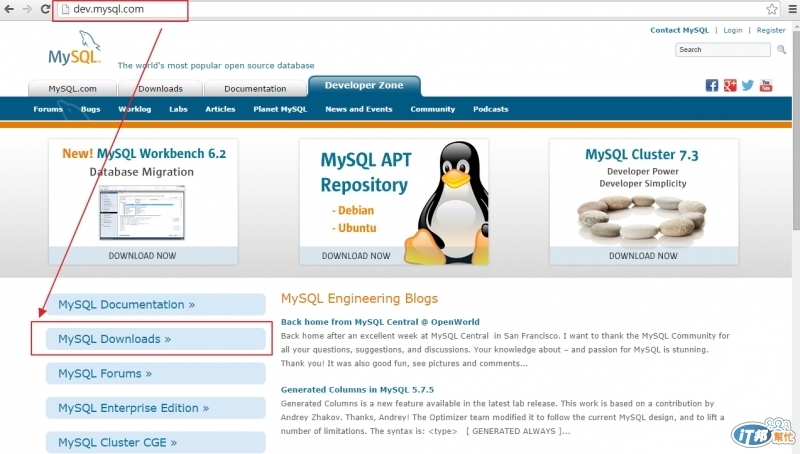Go to Bugs in blue navbar

(90, 109)
